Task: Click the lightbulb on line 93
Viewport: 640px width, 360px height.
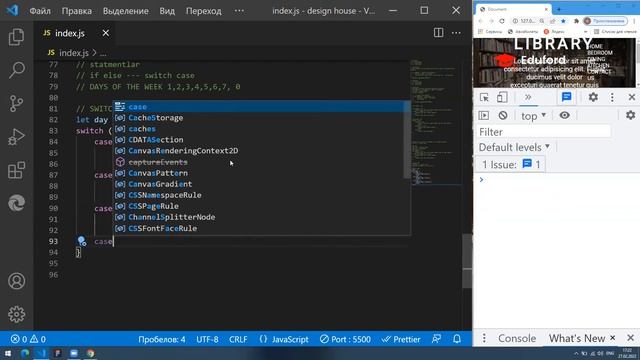Action: 82,241
